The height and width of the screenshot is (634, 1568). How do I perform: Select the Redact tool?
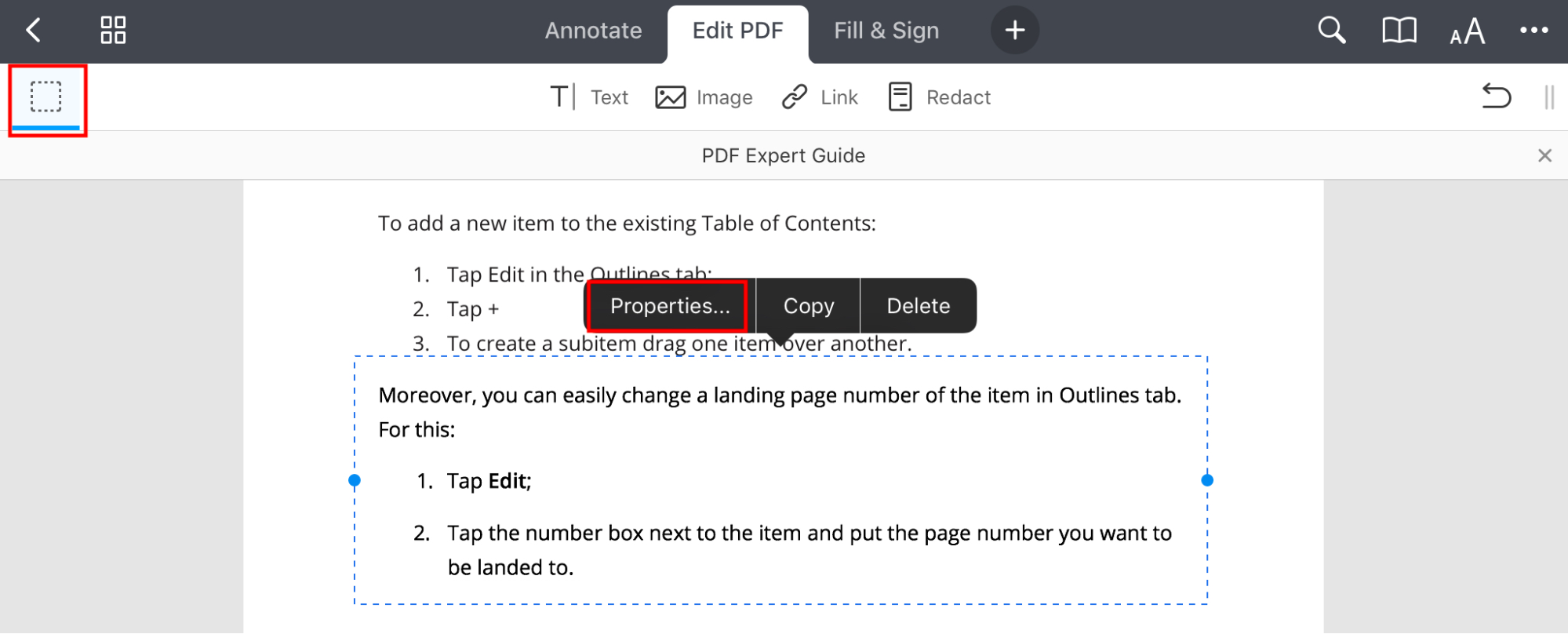pyautogui.click(x=938, y=97)
